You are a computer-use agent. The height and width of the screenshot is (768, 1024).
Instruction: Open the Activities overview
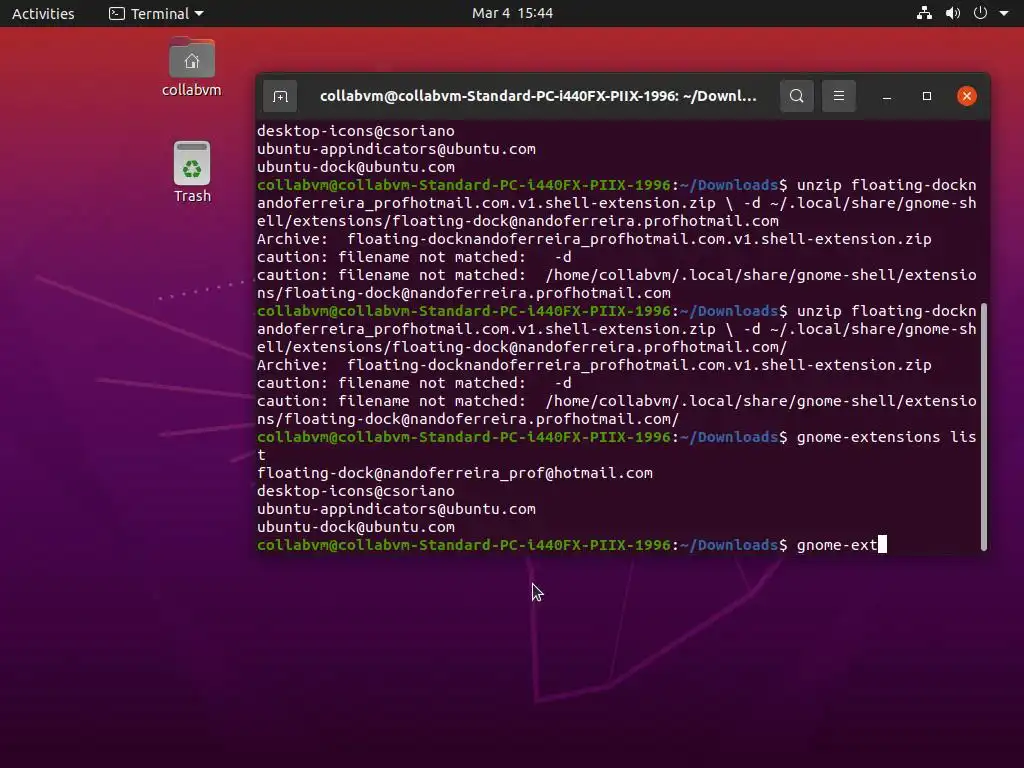[43, 13]
